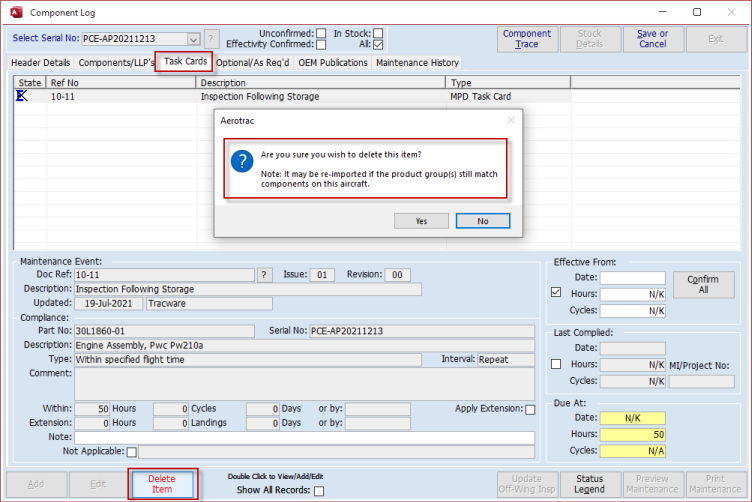Viewport: 752px width, 502px height.
Task: Click the state icon for row 10-11
Action: [x=22, y=97]
